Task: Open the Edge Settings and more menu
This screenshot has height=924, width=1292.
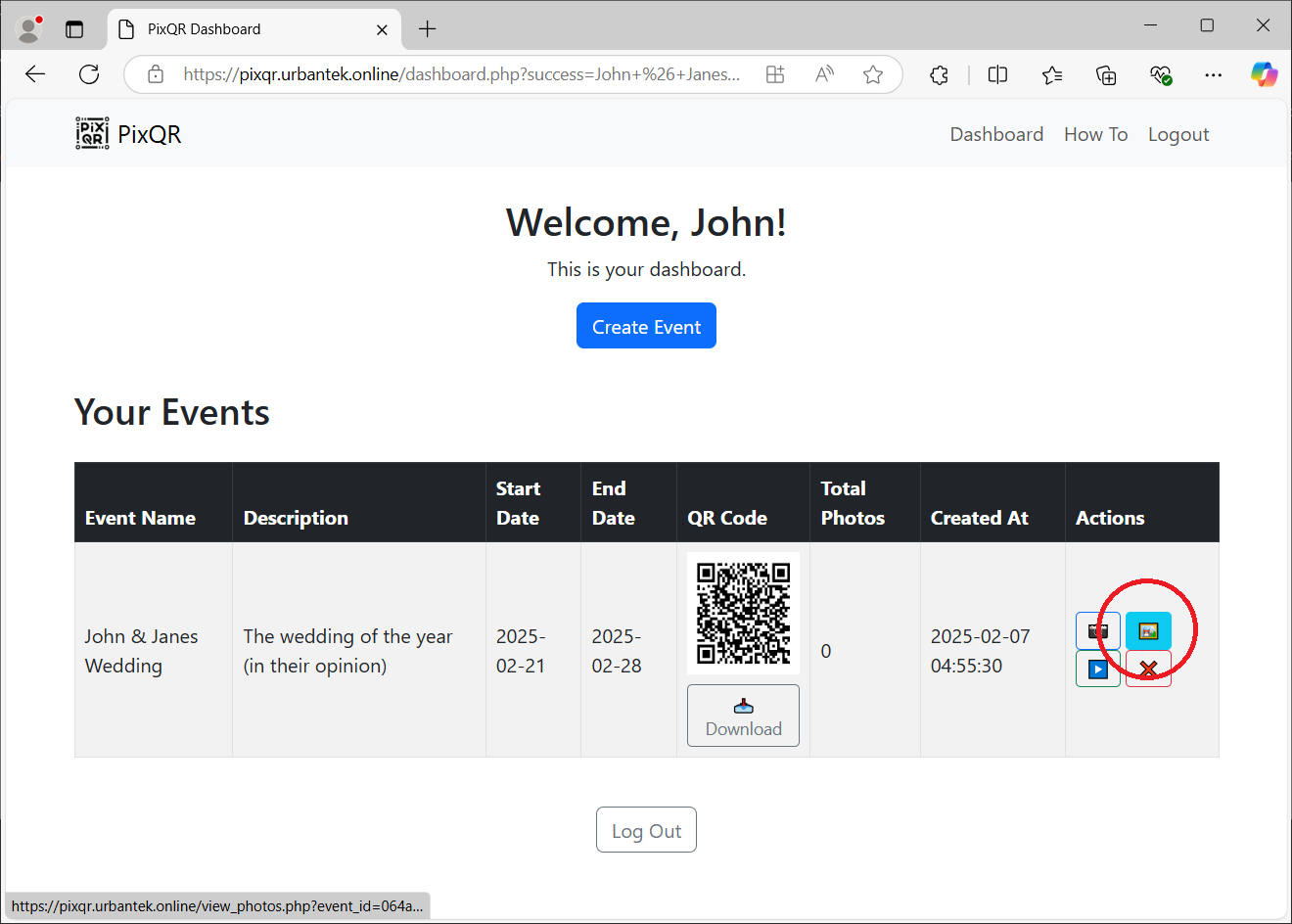Action: (x=1213, y=74)
